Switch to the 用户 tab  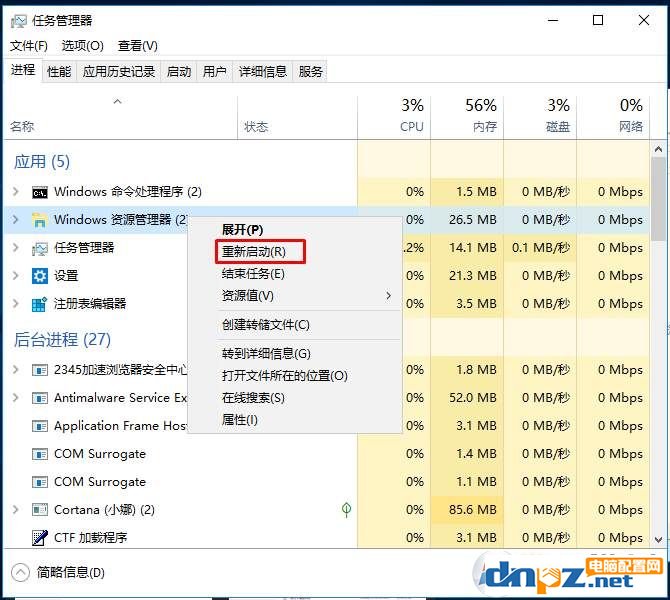[215, 71]
